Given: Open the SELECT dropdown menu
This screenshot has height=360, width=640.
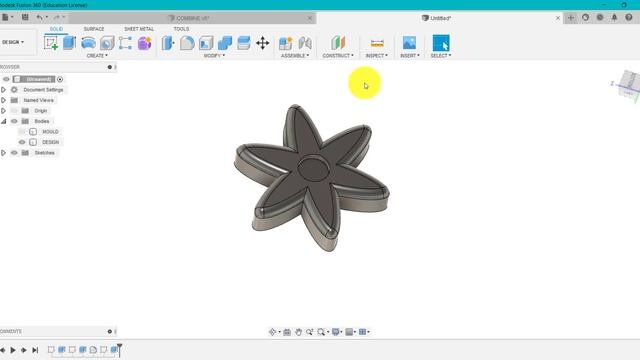Looking at the screenshot, I should click(441, 56).
